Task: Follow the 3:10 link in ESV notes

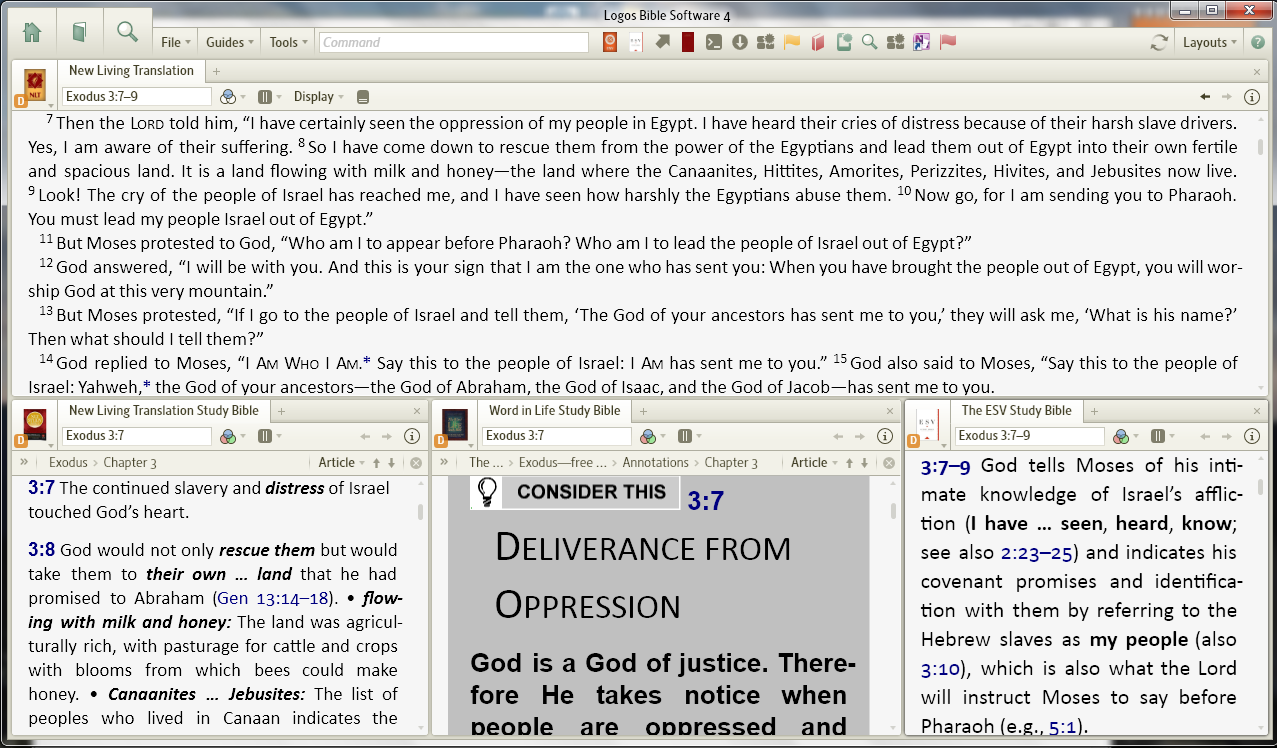Action: pyautogui.click(x=939, y=668)
